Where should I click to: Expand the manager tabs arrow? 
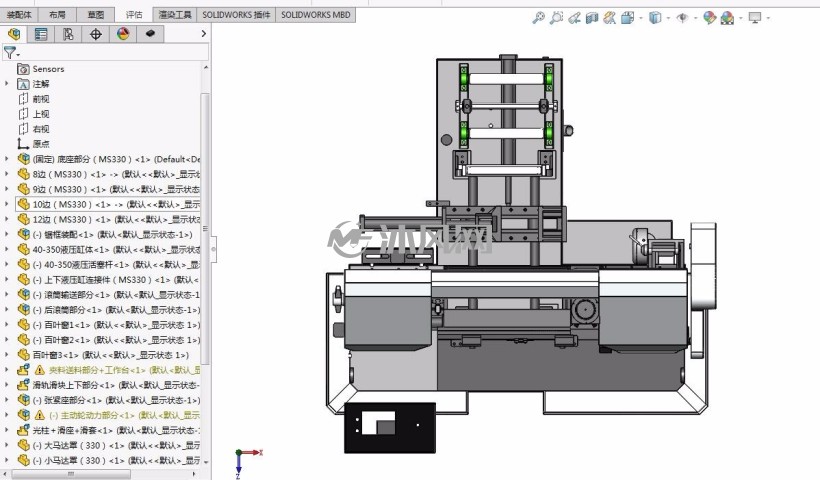[x=203, y=33]
